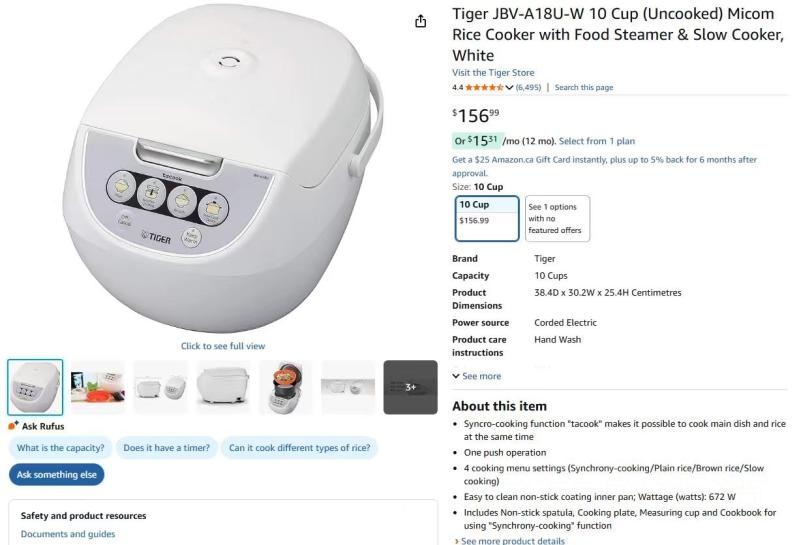799x545 pixels.
Task: Click the share icon above product image
Action: [x=420, y=21]
